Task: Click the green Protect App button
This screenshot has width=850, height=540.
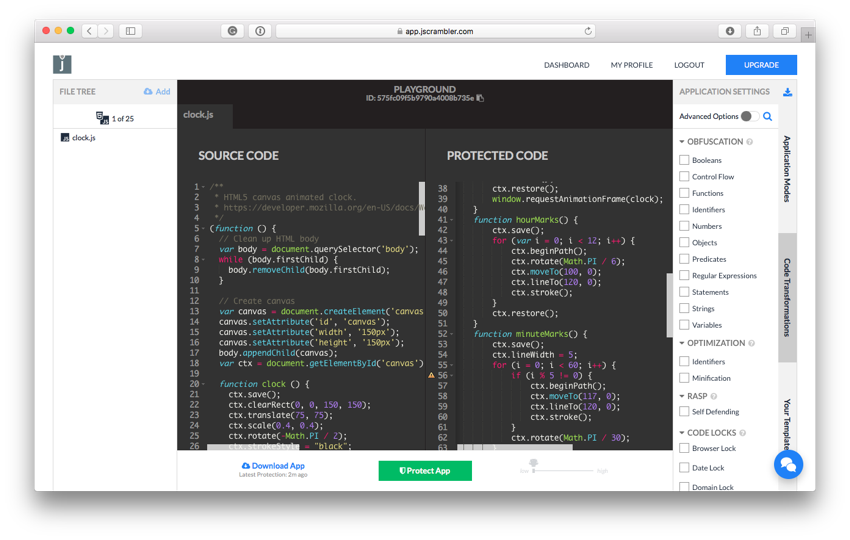Action: [x=425, y=471]
